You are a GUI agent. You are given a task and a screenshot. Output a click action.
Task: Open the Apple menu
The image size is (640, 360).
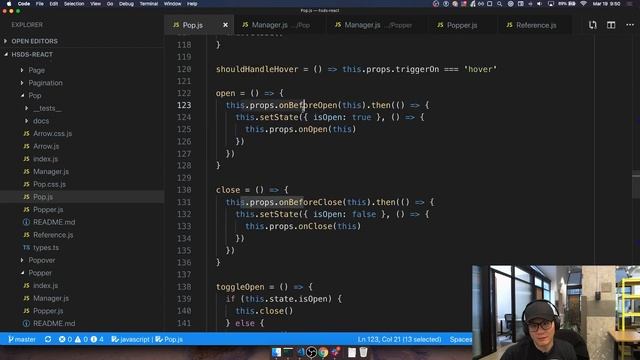pos(9,4)
